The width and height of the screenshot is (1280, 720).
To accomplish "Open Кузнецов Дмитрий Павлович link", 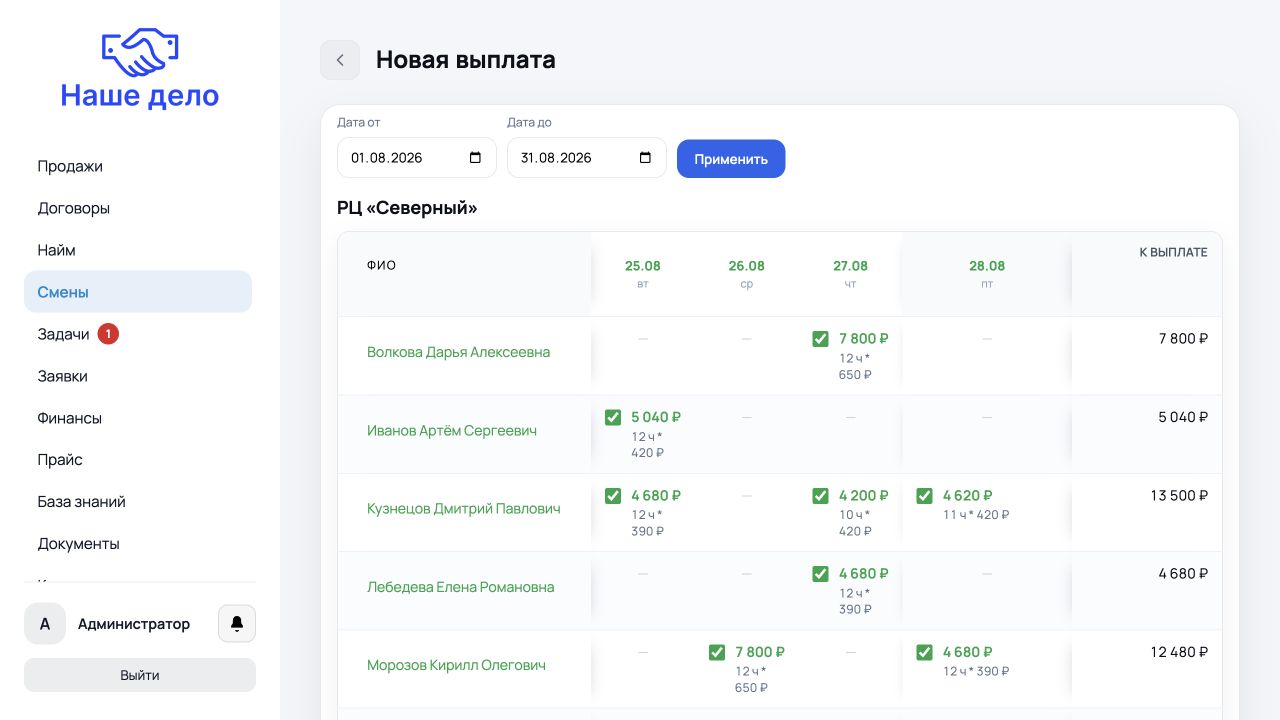I will pyautogui.click(x=463, y=508).
